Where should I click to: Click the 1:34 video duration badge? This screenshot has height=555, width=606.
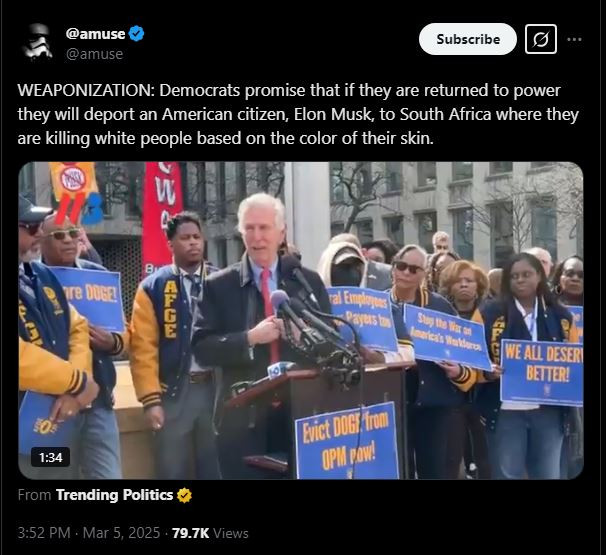tap(51, 458)
